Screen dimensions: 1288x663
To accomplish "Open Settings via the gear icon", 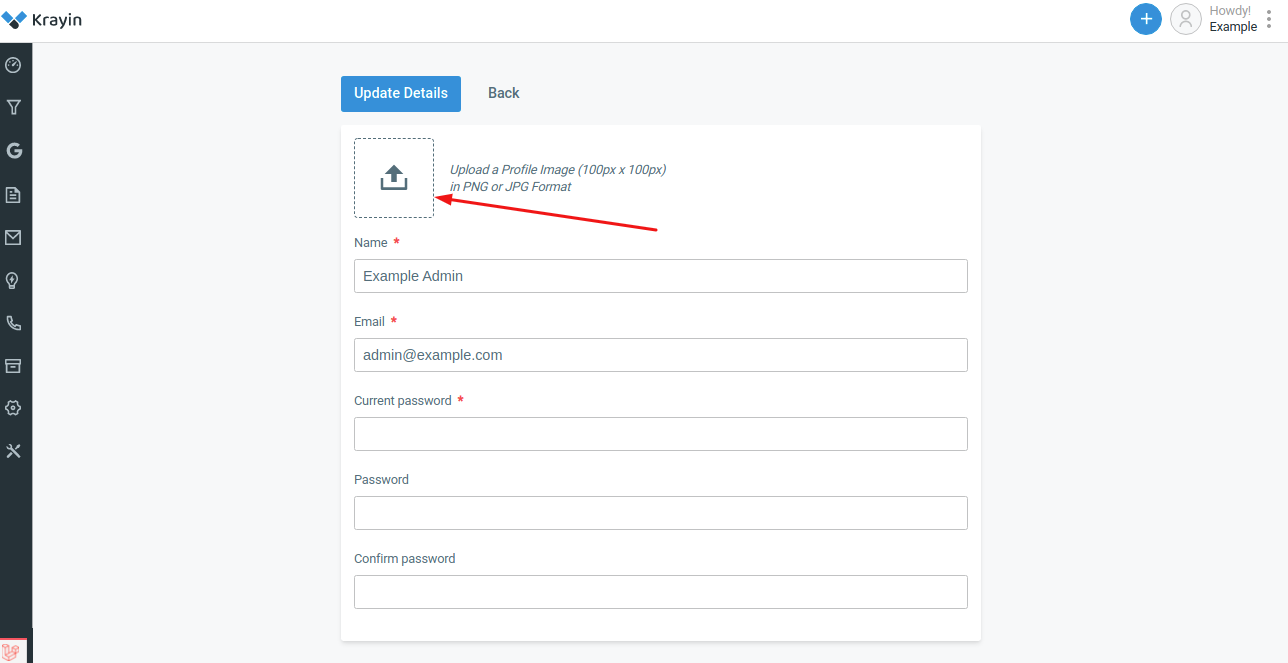I will (x=14, y=407).
